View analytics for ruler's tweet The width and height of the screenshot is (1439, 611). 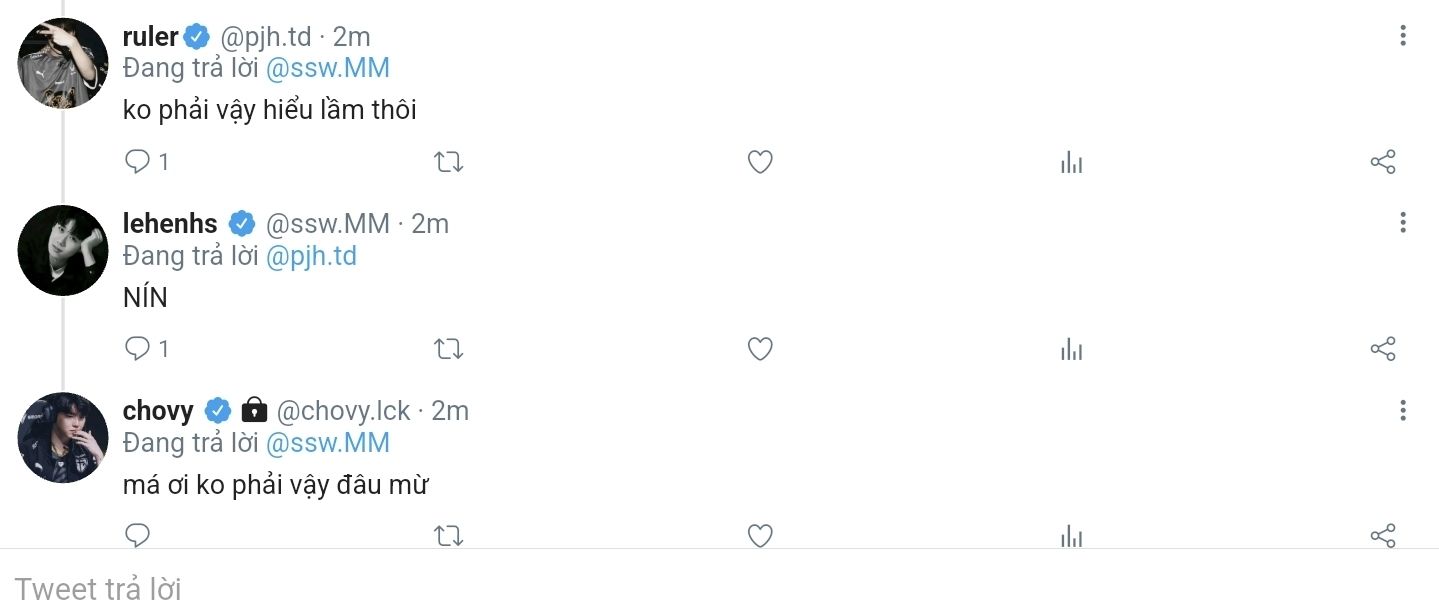pos(1071,162)
